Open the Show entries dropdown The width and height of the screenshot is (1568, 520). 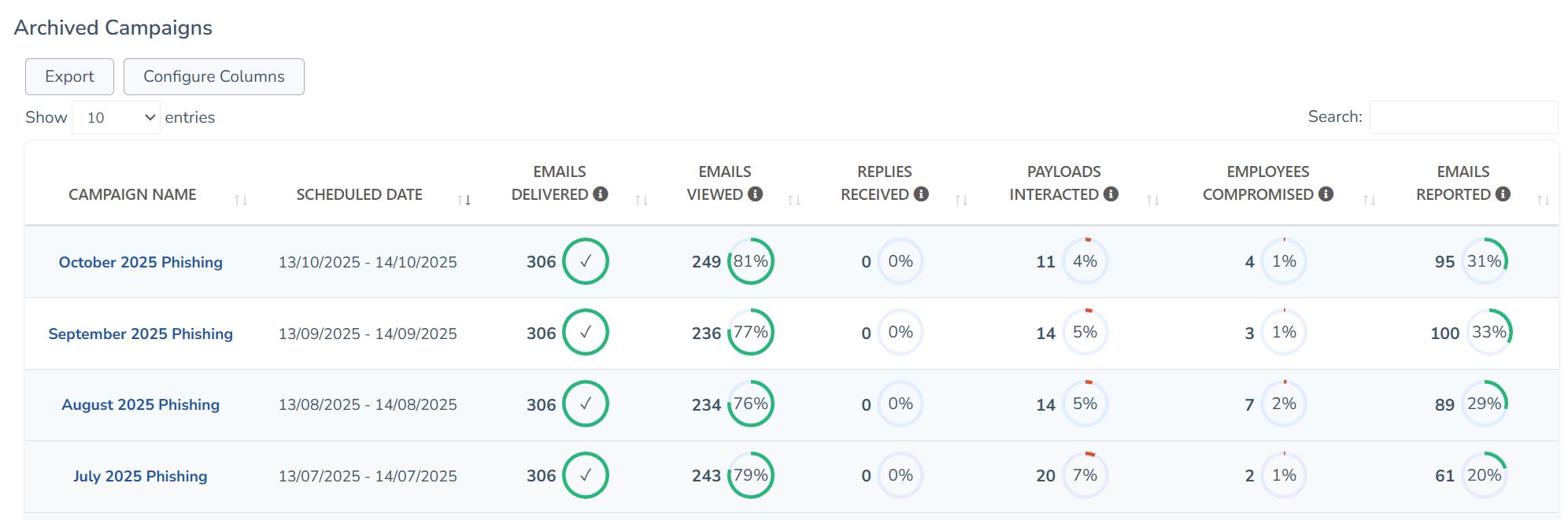[x=116, y=117]
